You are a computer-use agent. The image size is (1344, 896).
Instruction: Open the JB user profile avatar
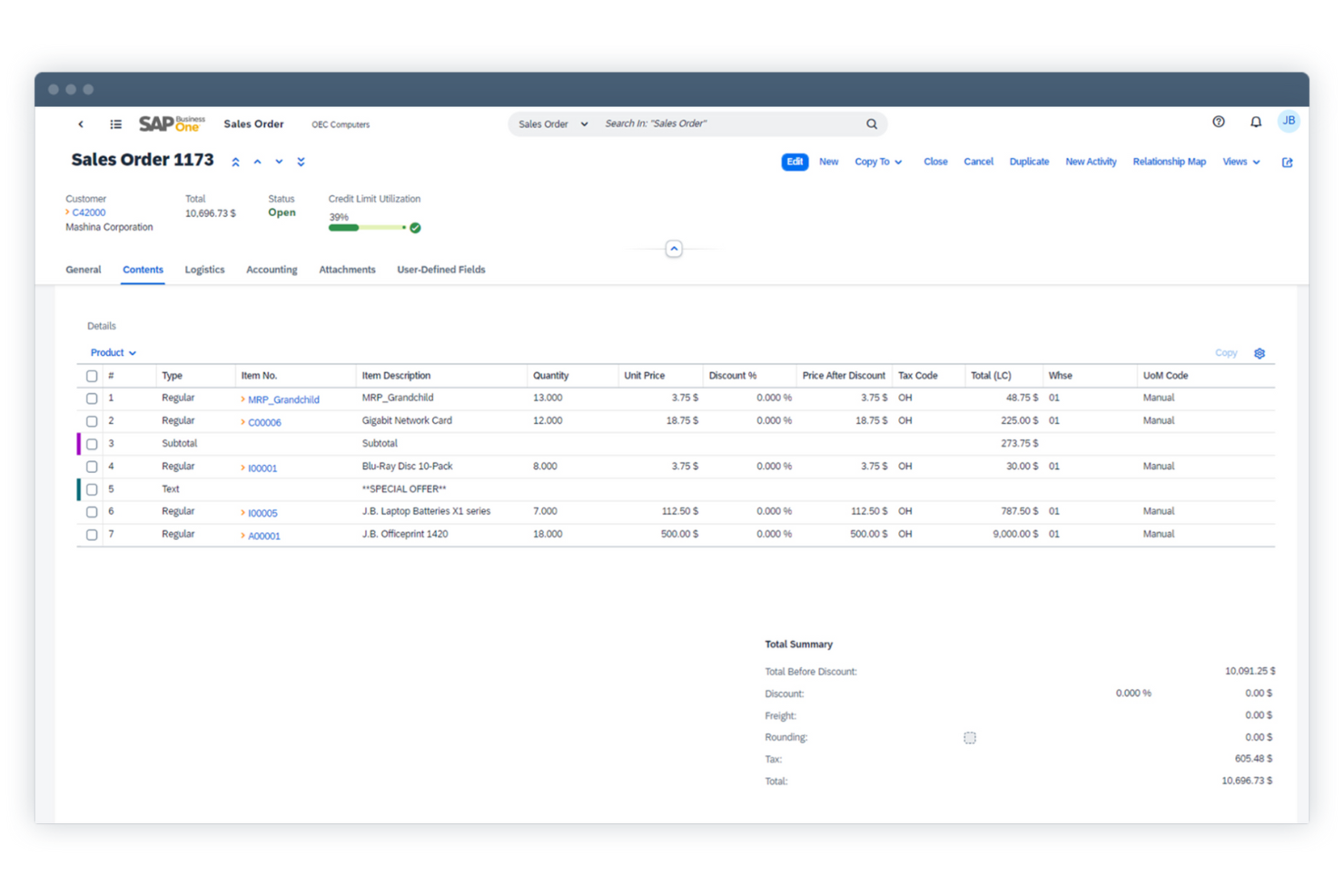click(x=1289, y=122)
